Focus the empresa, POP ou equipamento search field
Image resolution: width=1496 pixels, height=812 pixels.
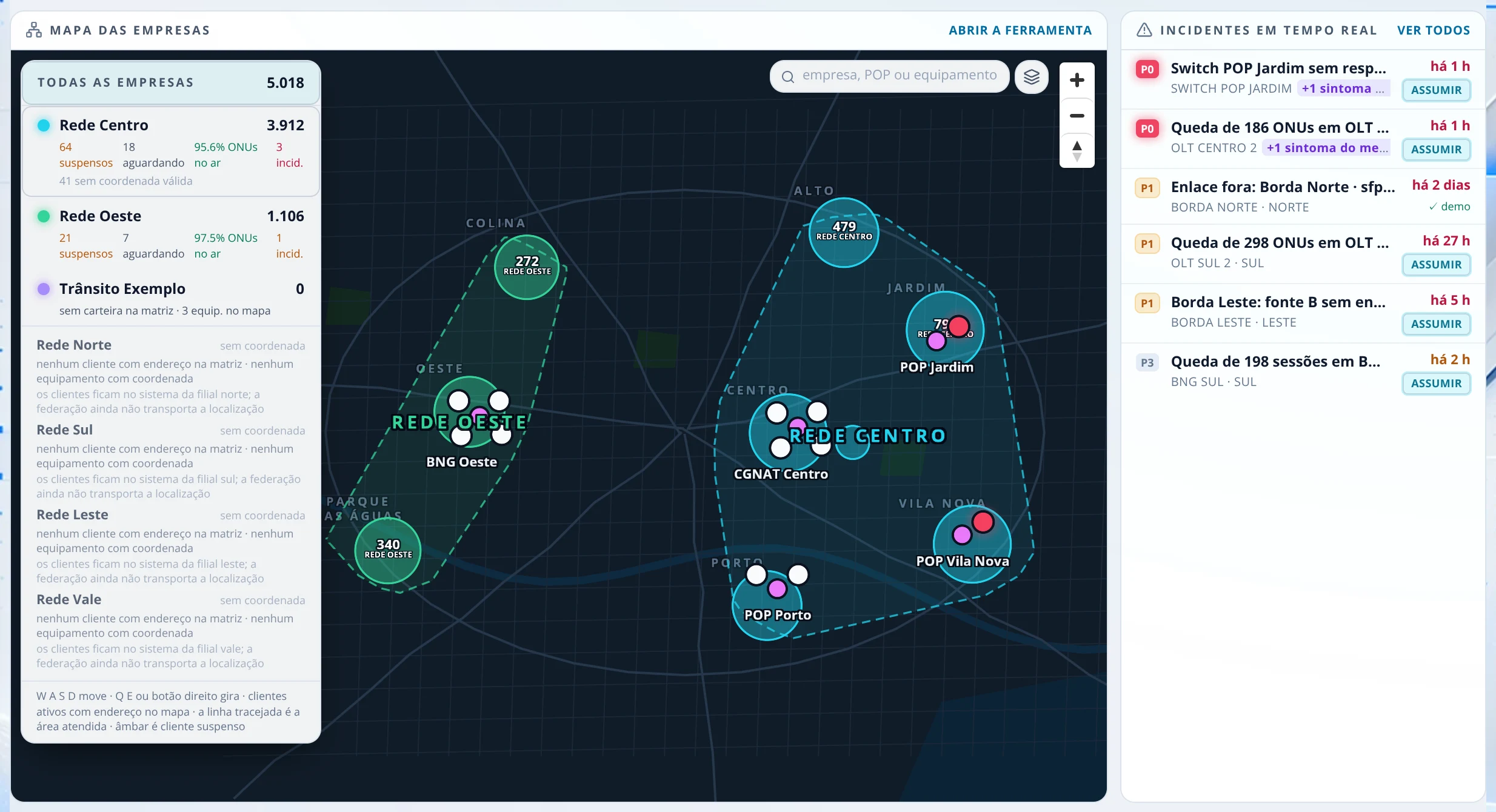coord(889,76)
